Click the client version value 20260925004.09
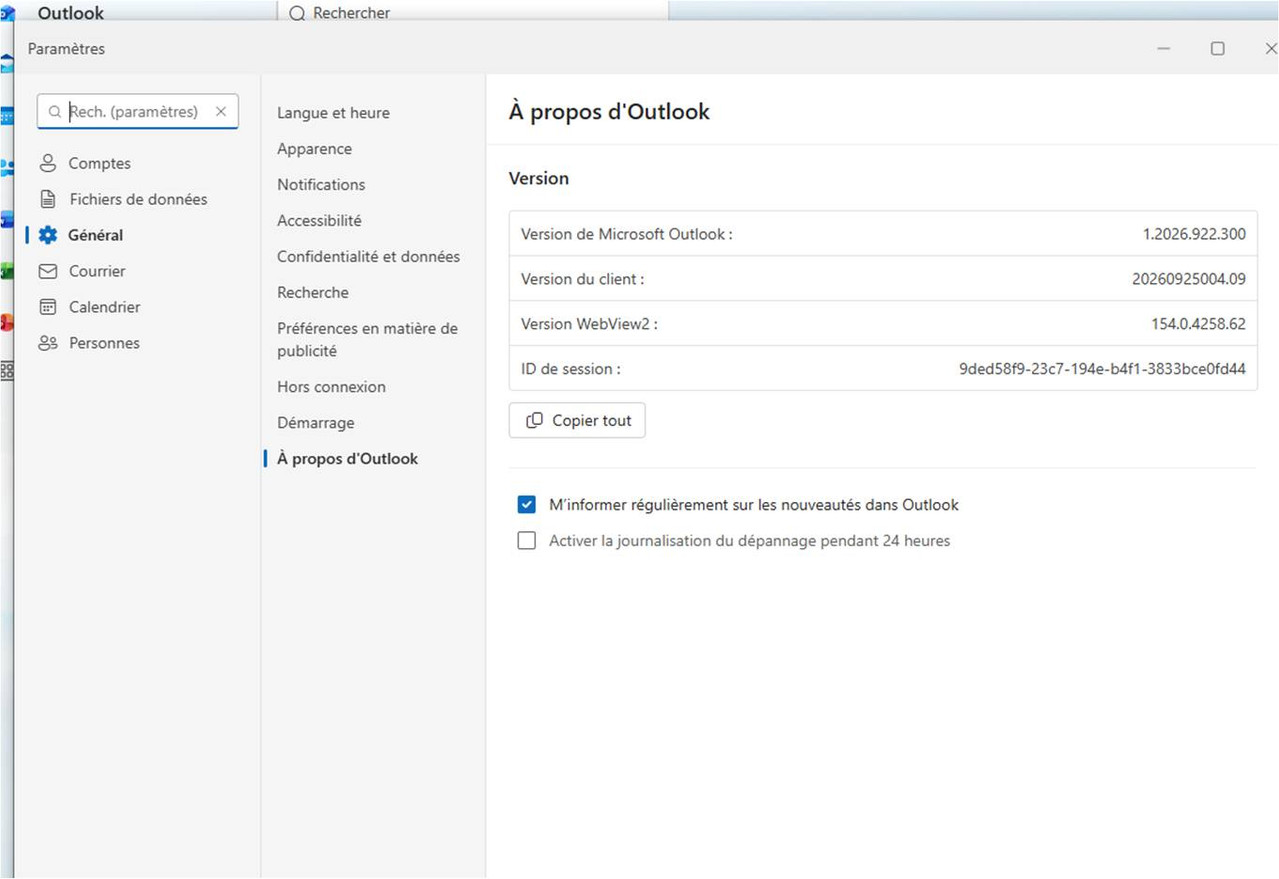 pos(1189,279)
